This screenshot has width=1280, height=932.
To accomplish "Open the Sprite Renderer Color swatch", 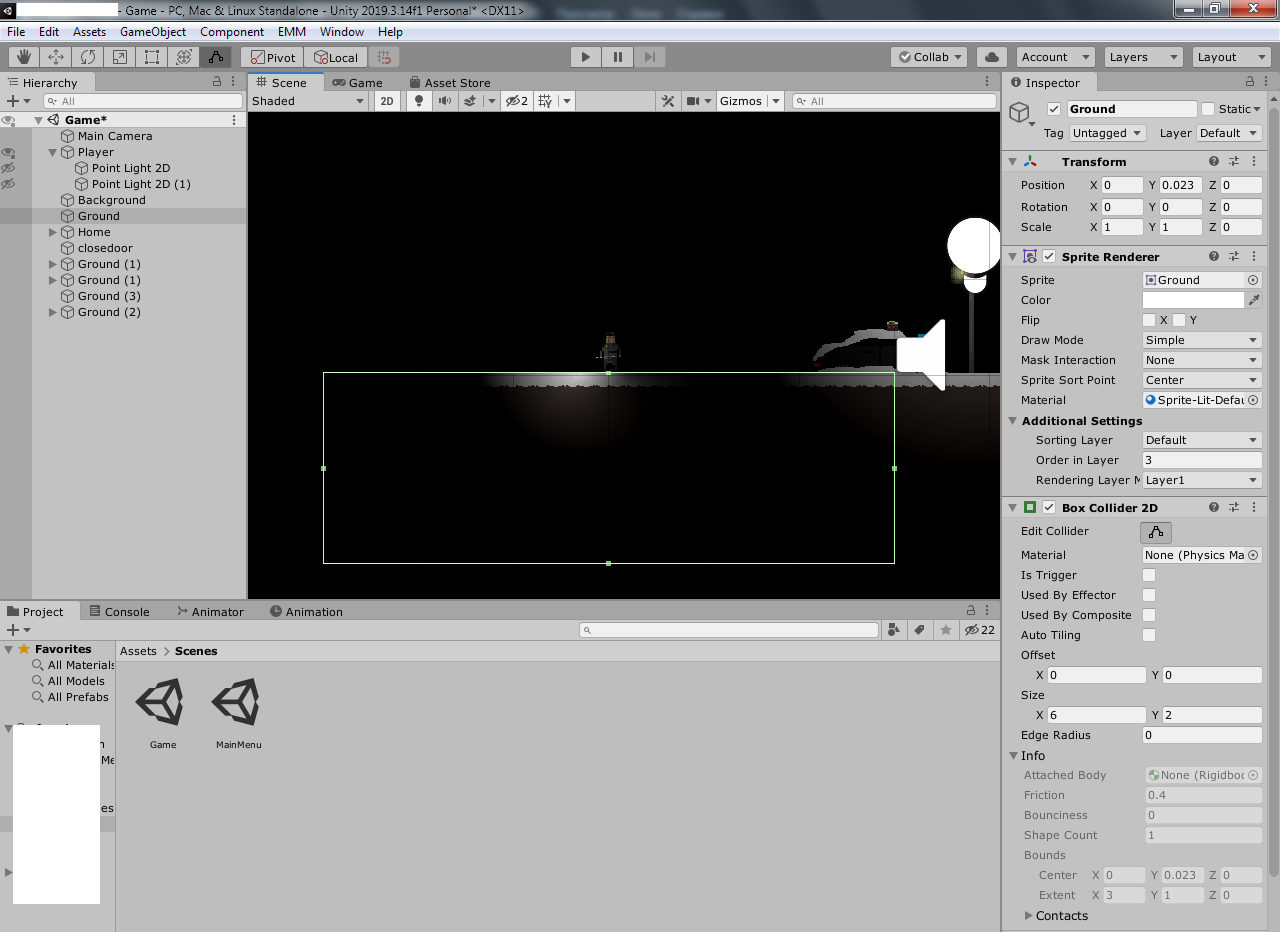I will 1193,300.
